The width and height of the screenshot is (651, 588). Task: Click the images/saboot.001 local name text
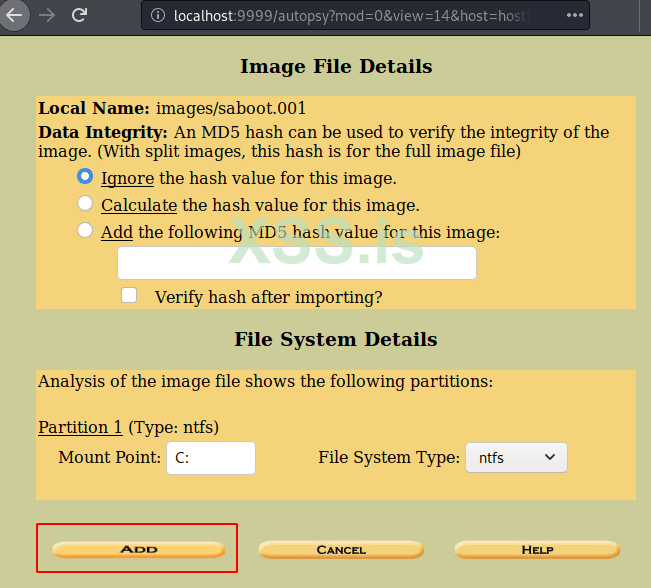click(x=231, y=108)
